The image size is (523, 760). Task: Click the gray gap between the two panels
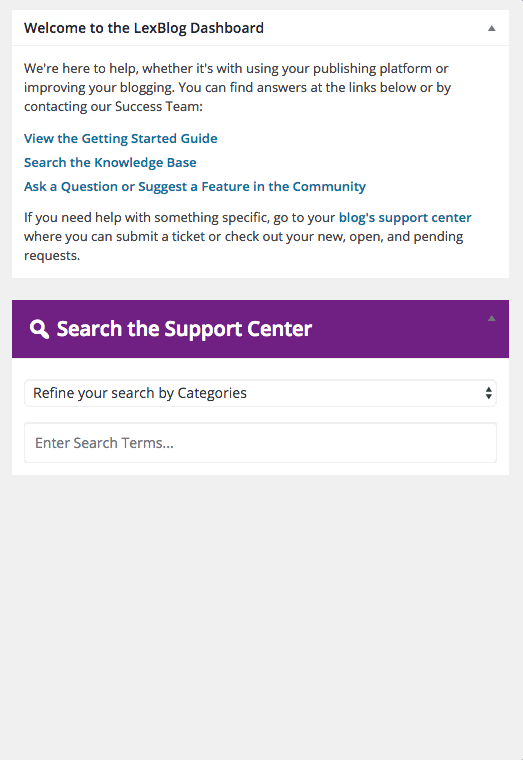coord(260,289)
